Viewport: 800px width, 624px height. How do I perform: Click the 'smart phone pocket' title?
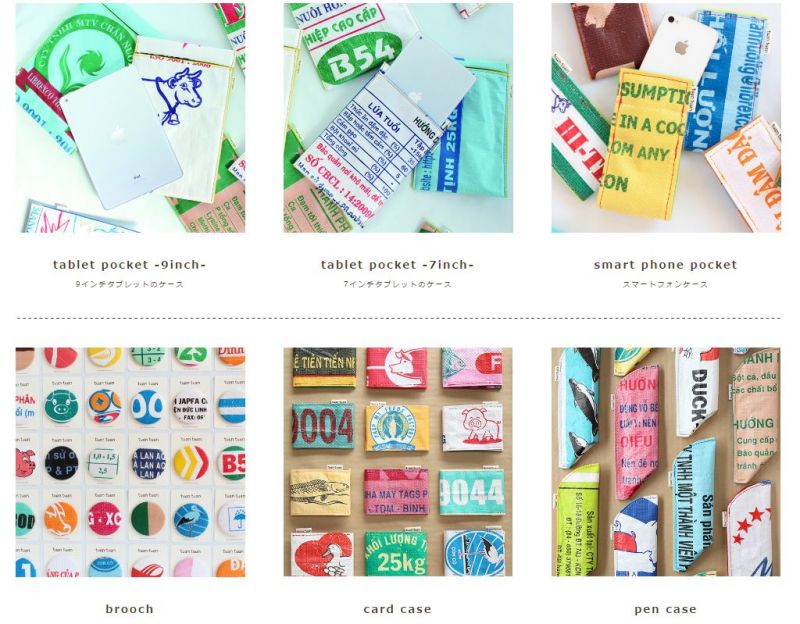pyautogui.click(x=665, y=265)
